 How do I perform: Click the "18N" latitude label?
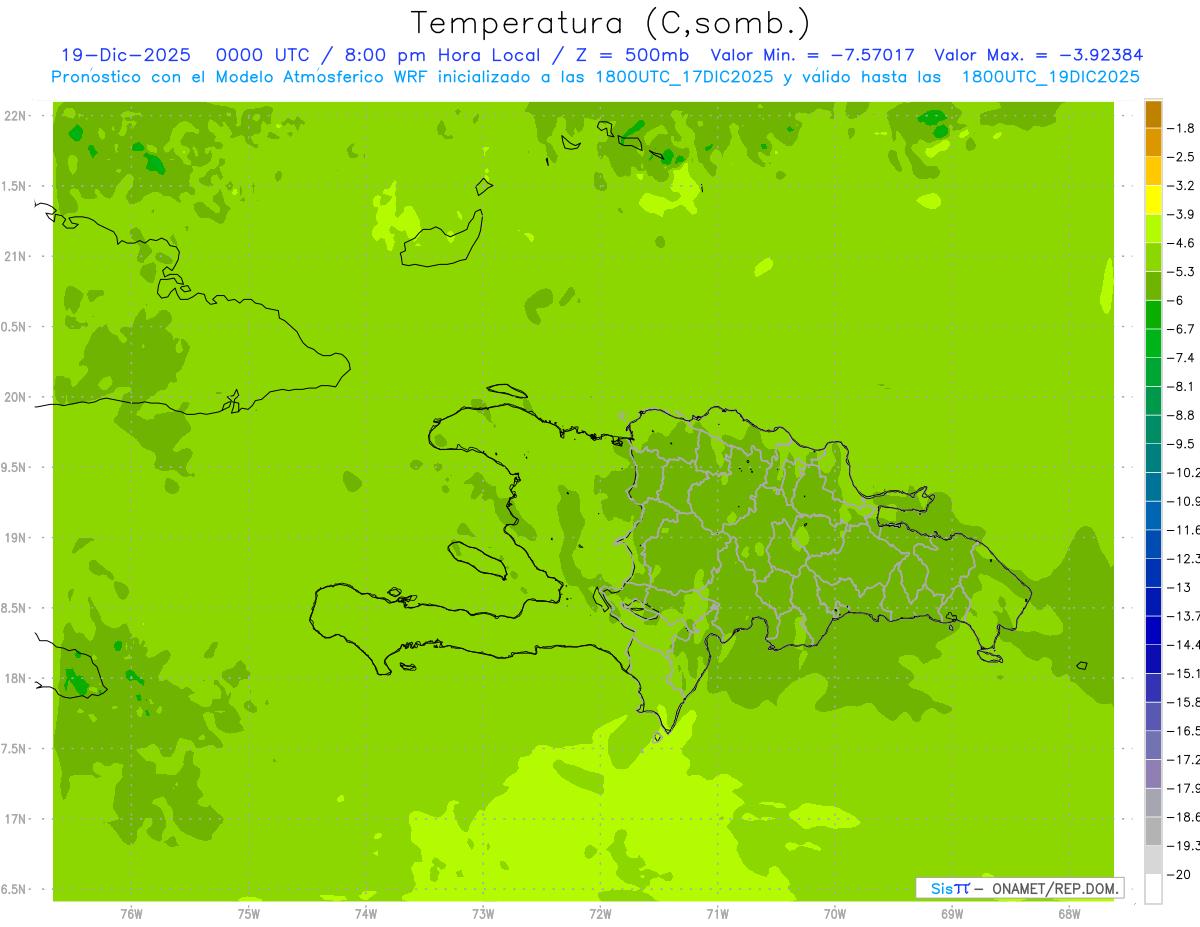16,678
